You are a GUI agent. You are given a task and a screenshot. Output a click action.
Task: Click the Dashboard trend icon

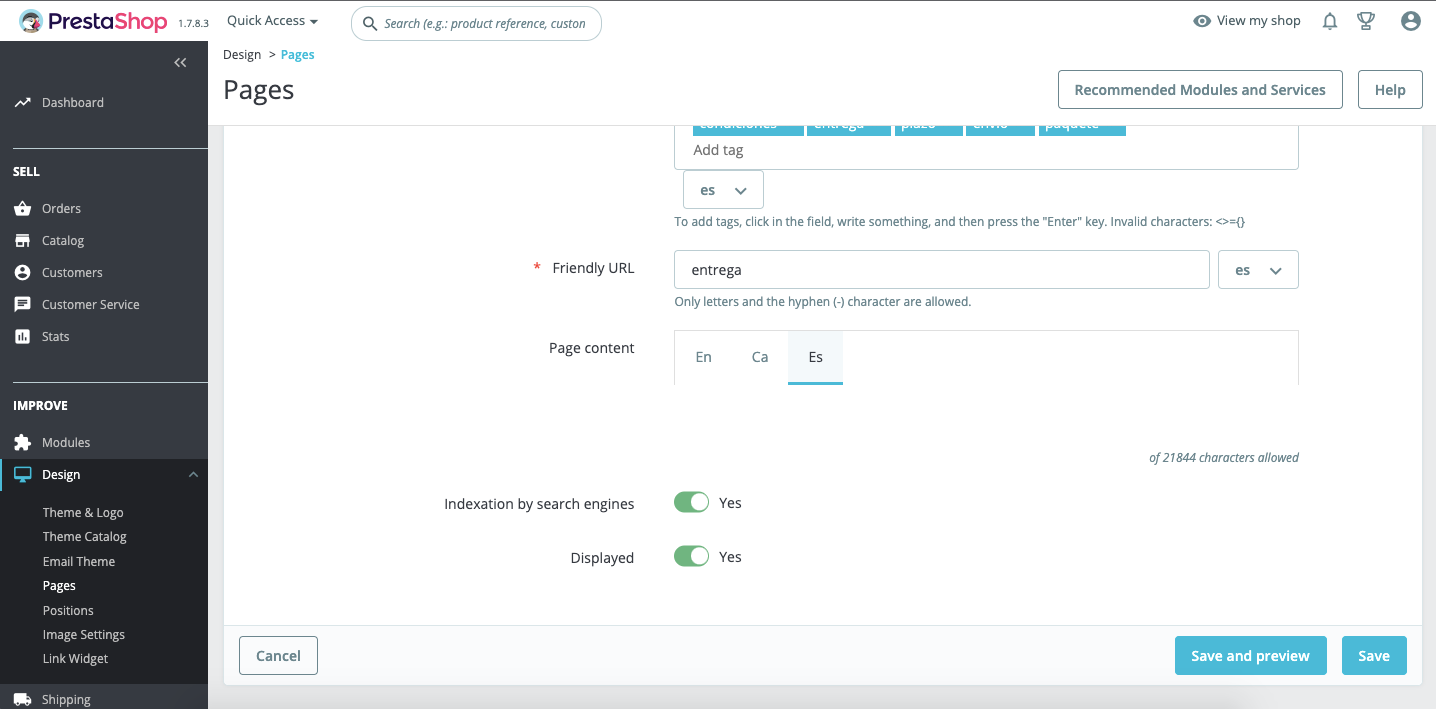(22, 102)
